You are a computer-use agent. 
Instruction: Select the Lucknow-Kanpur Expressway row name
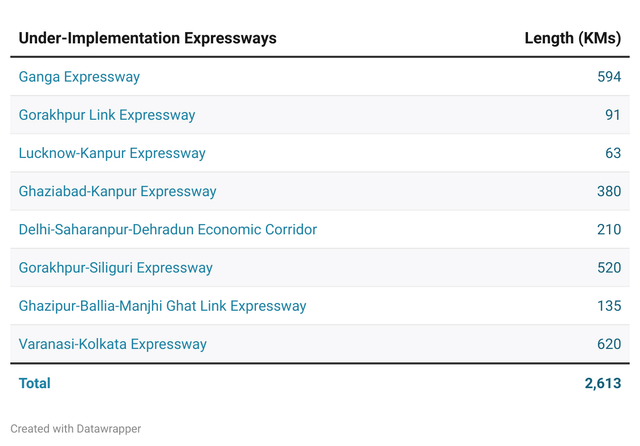[x=112, y=153]
